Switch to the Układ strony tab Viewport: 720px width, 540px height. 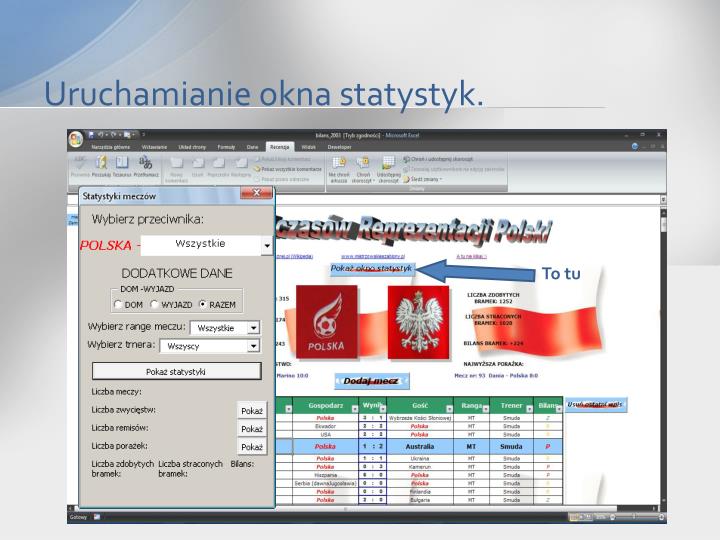point(192,147)
